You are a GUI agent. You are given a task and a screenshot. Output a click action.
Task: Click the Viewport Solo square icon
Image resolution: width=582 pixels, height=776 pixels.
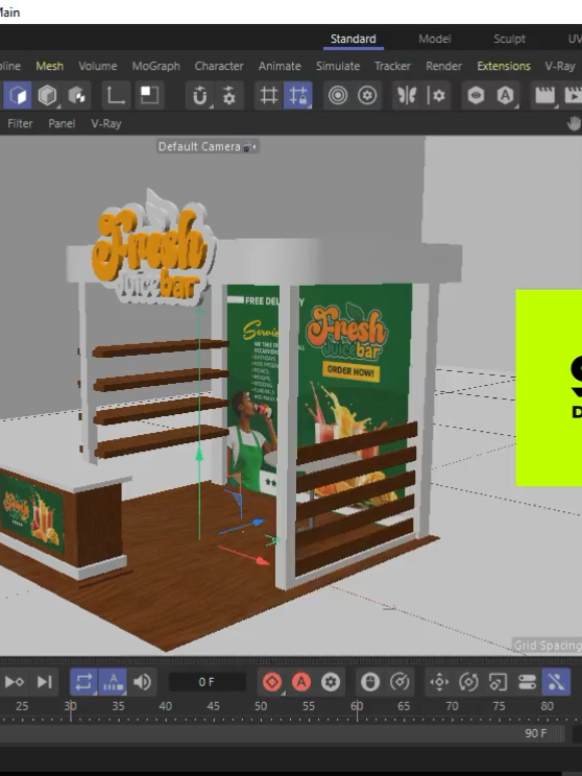tap(148, 95)
